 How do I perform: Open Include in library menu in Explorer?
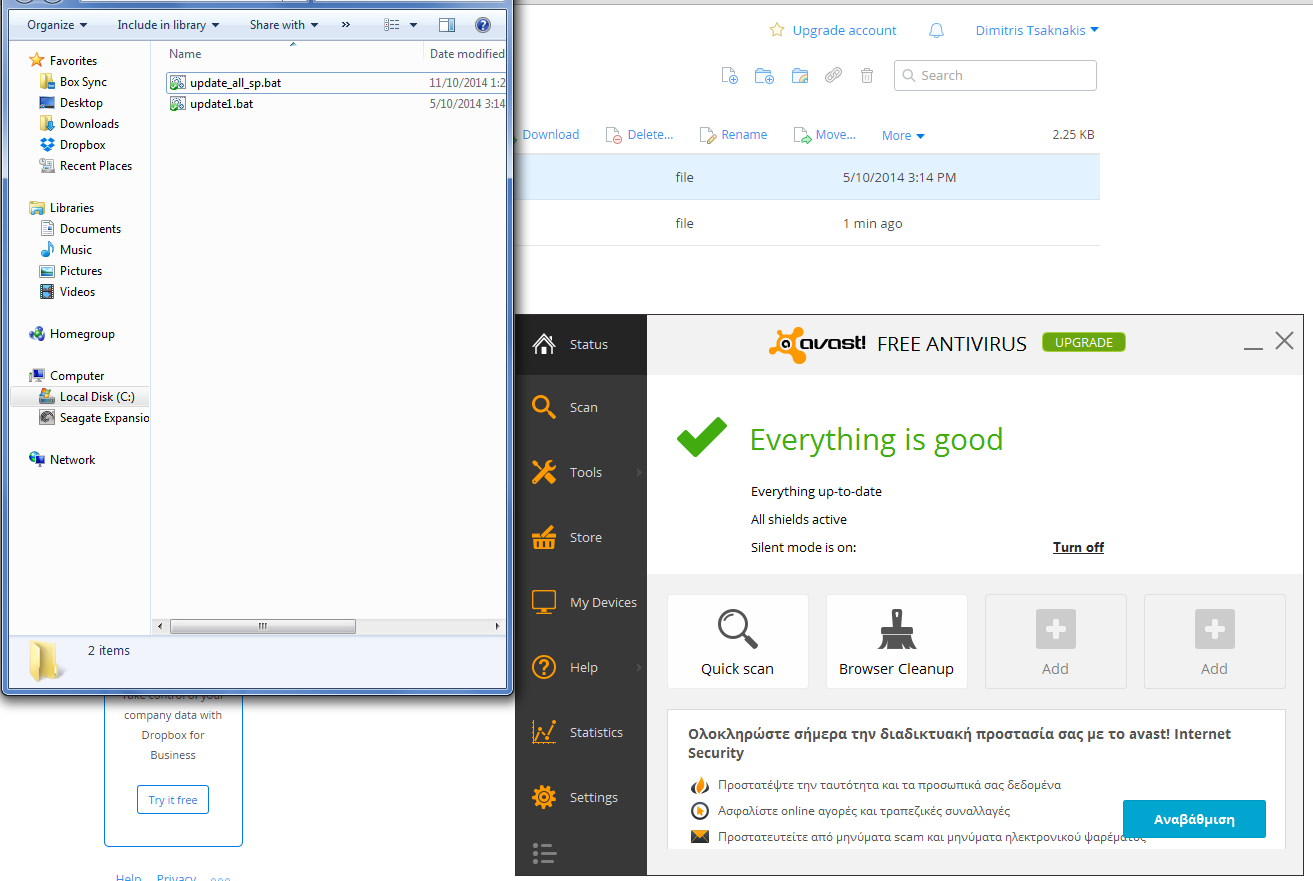tap(168, 24)
